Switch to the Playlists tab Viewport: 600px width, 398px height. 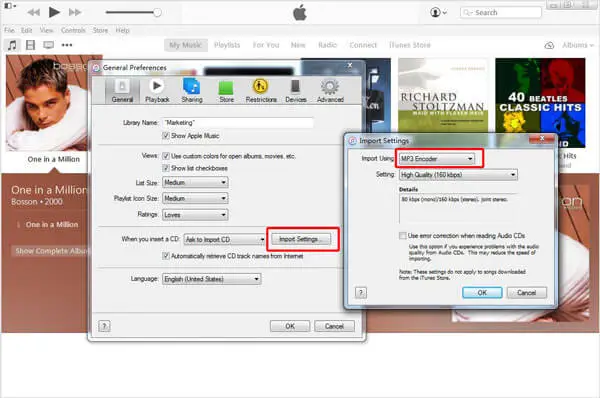pyautogui.click(x=227, y=45)
